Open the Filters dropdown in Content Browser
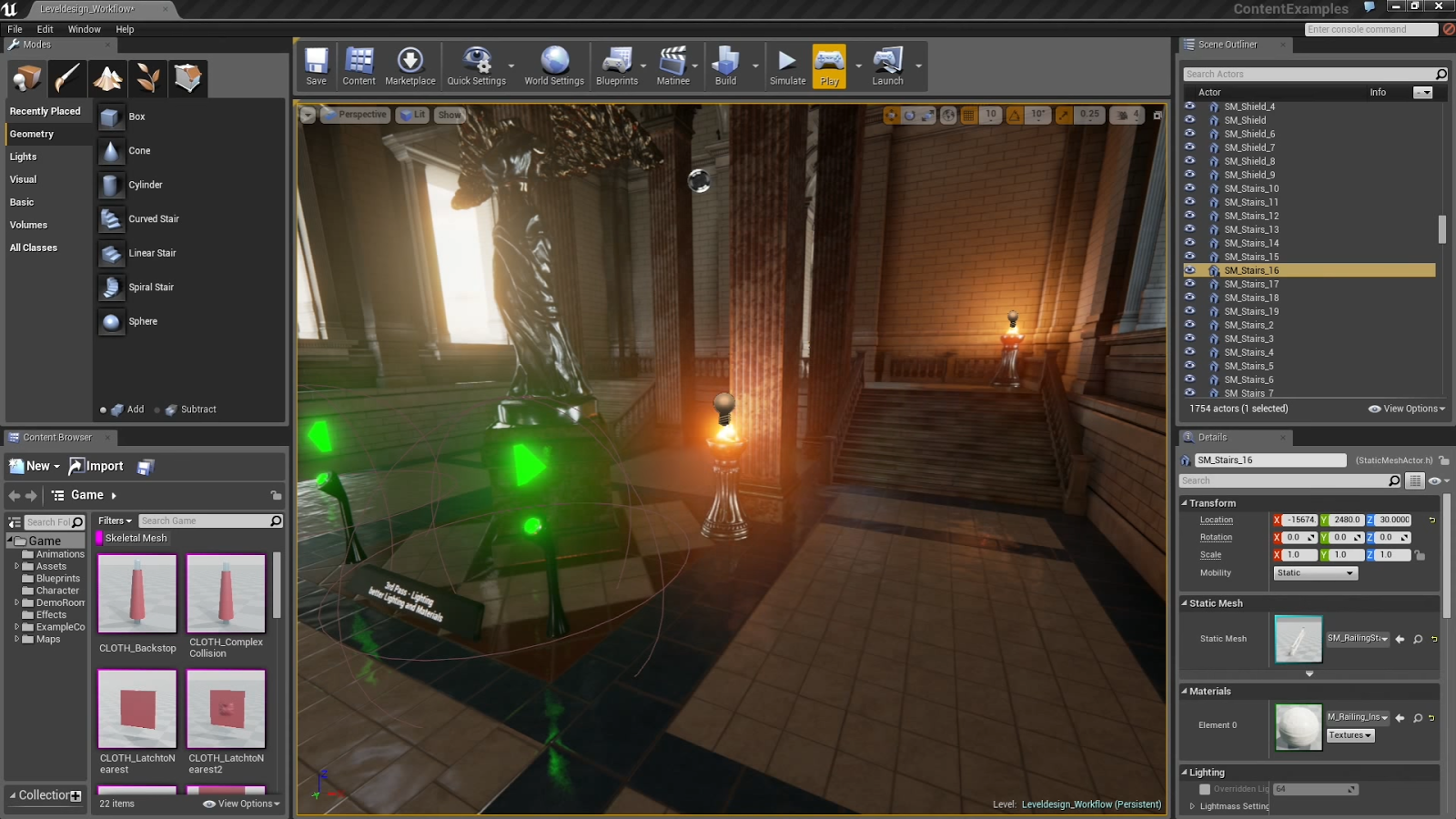Image resolution: width=1456 pixels, height=819 pixels. 113,521
